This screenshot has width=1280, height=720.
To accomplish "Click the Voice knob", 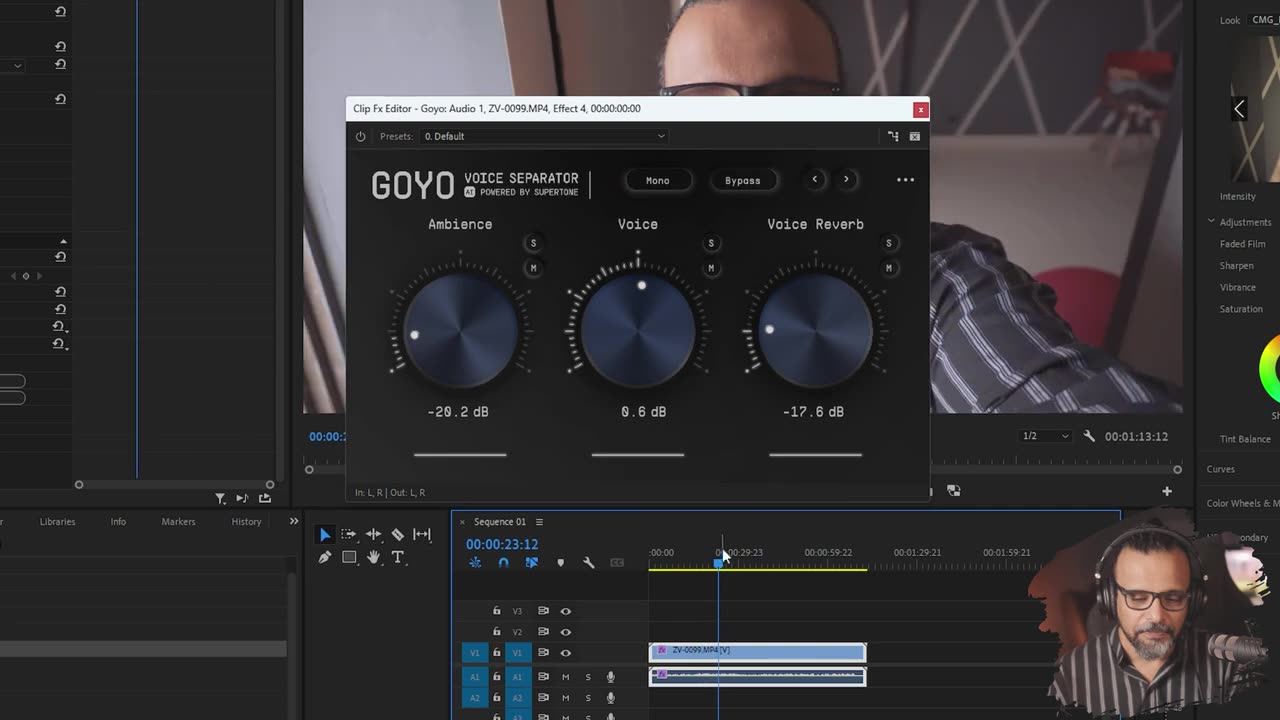I will click(x=638, y=330).
